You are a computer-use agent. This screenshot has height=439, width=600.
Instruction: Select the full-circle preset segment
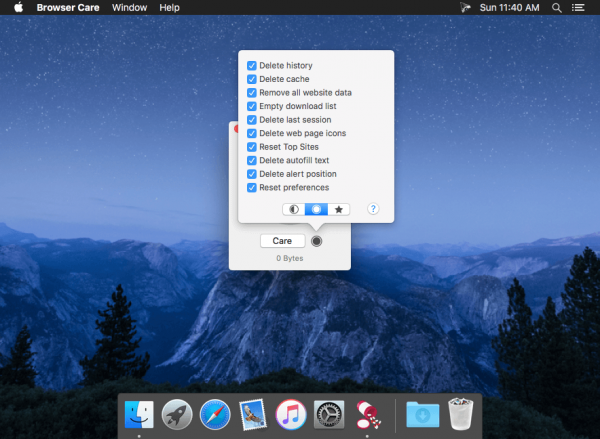coord(316,209)
